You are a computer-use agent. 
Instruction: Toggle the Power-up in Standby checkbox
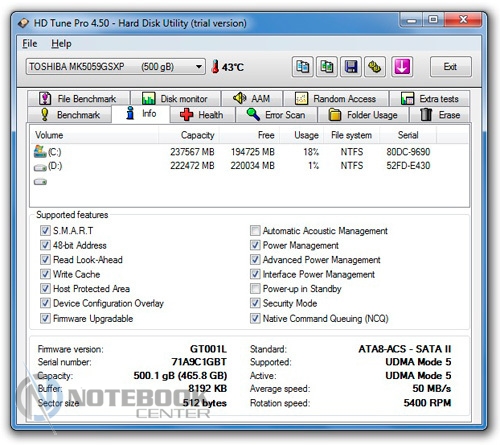pyautogui.click(x=255, y=288)
